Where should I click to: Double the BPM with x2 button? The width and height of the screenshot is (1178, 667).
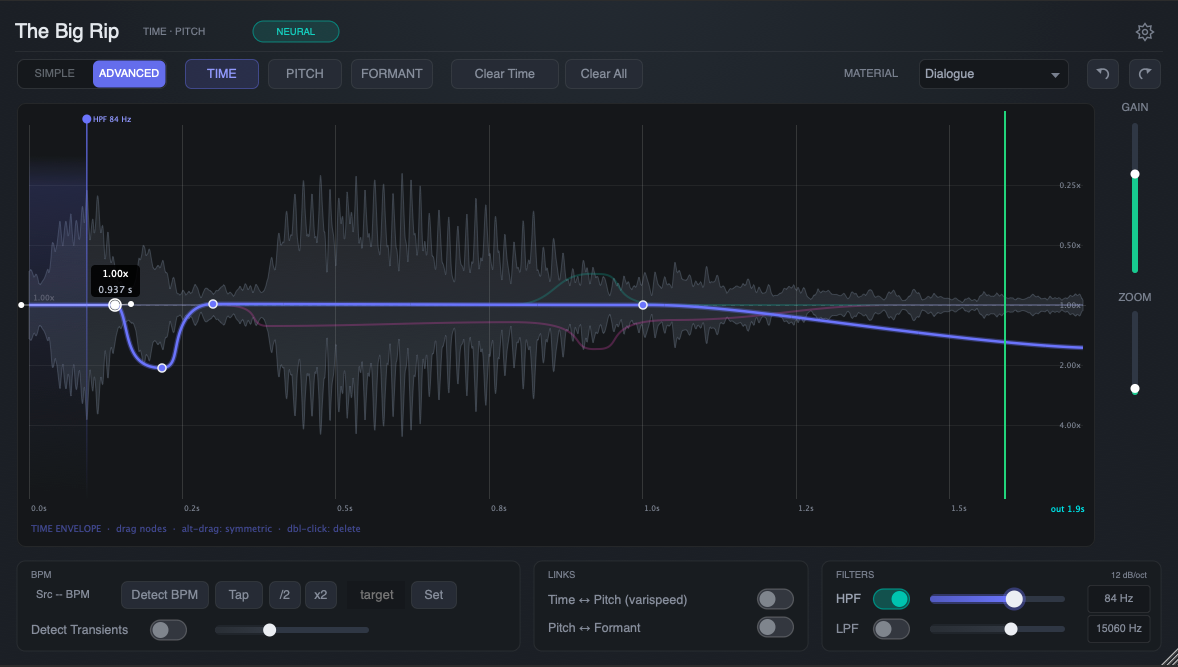[x=321, y=595]
